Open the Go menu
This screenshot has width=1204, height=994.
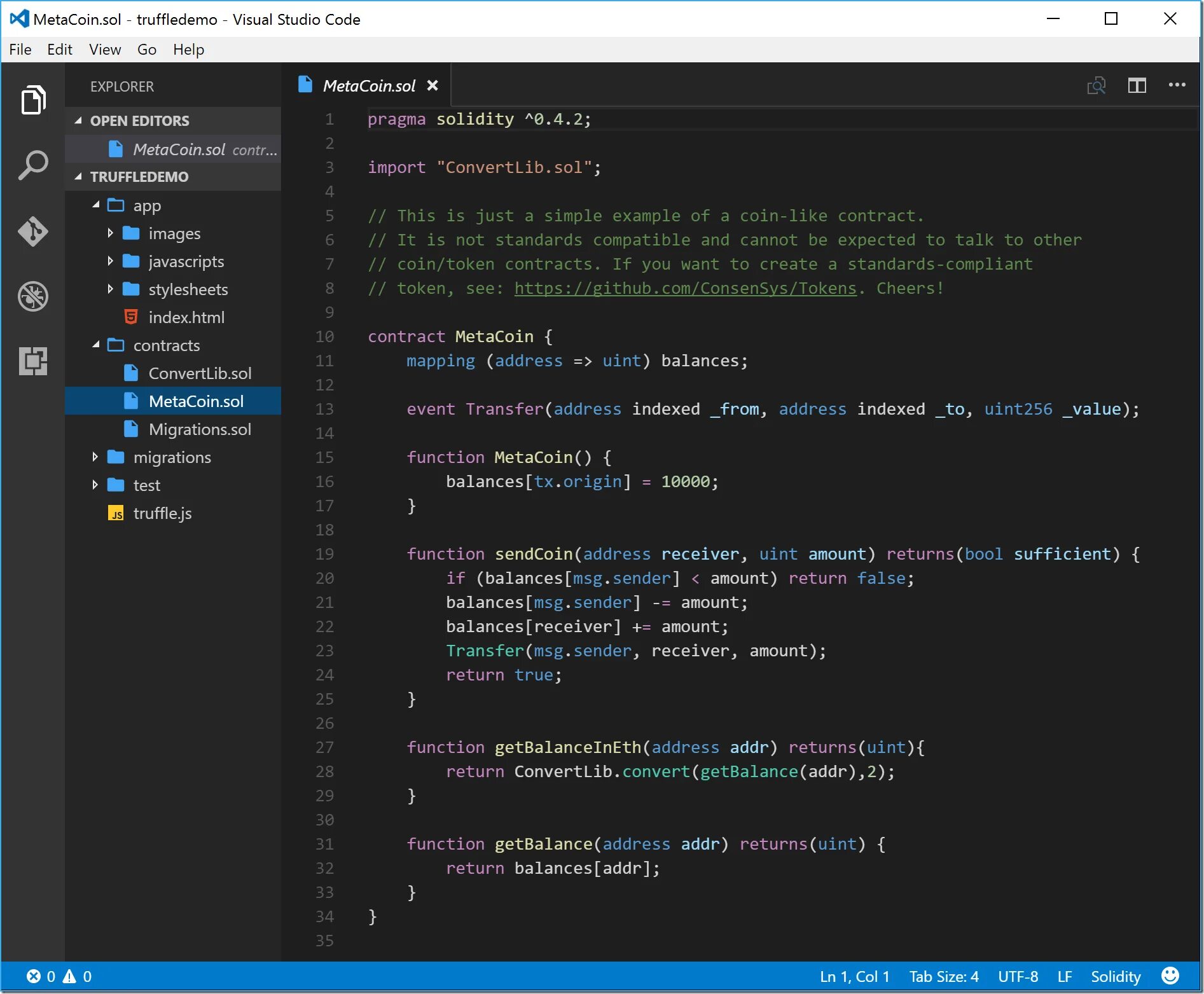point(147,50)
